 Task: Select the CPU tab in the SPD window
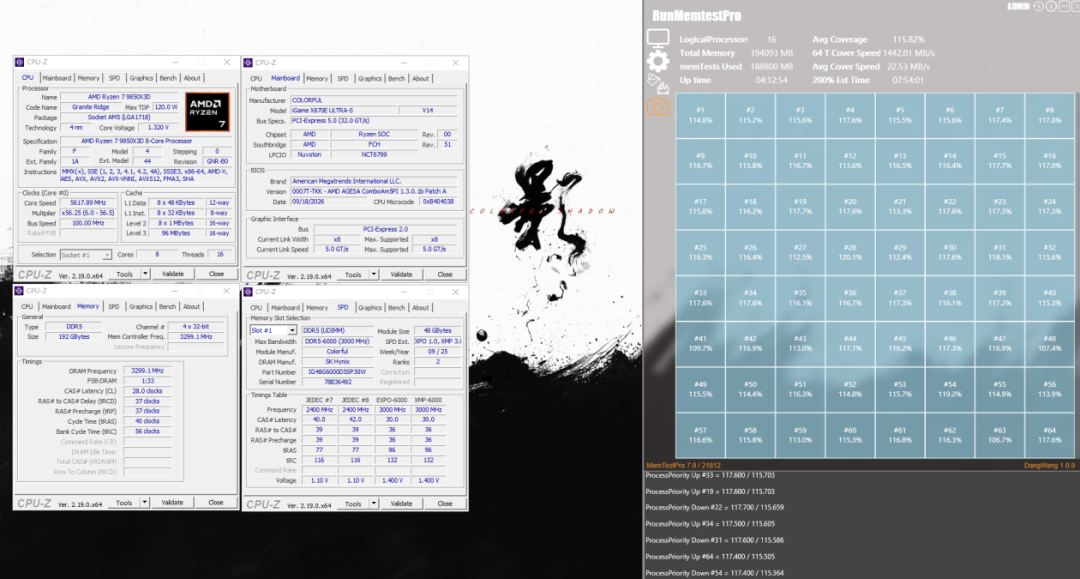(x=256, y=308)
